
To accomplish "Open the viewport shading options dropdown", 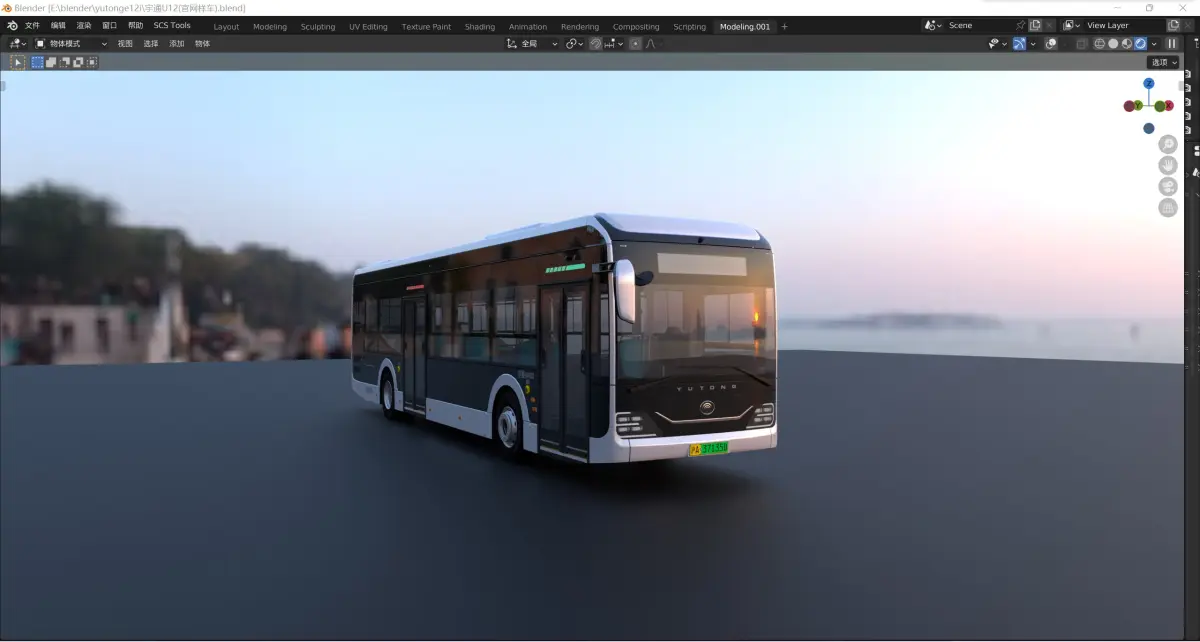I will 1154,44.
